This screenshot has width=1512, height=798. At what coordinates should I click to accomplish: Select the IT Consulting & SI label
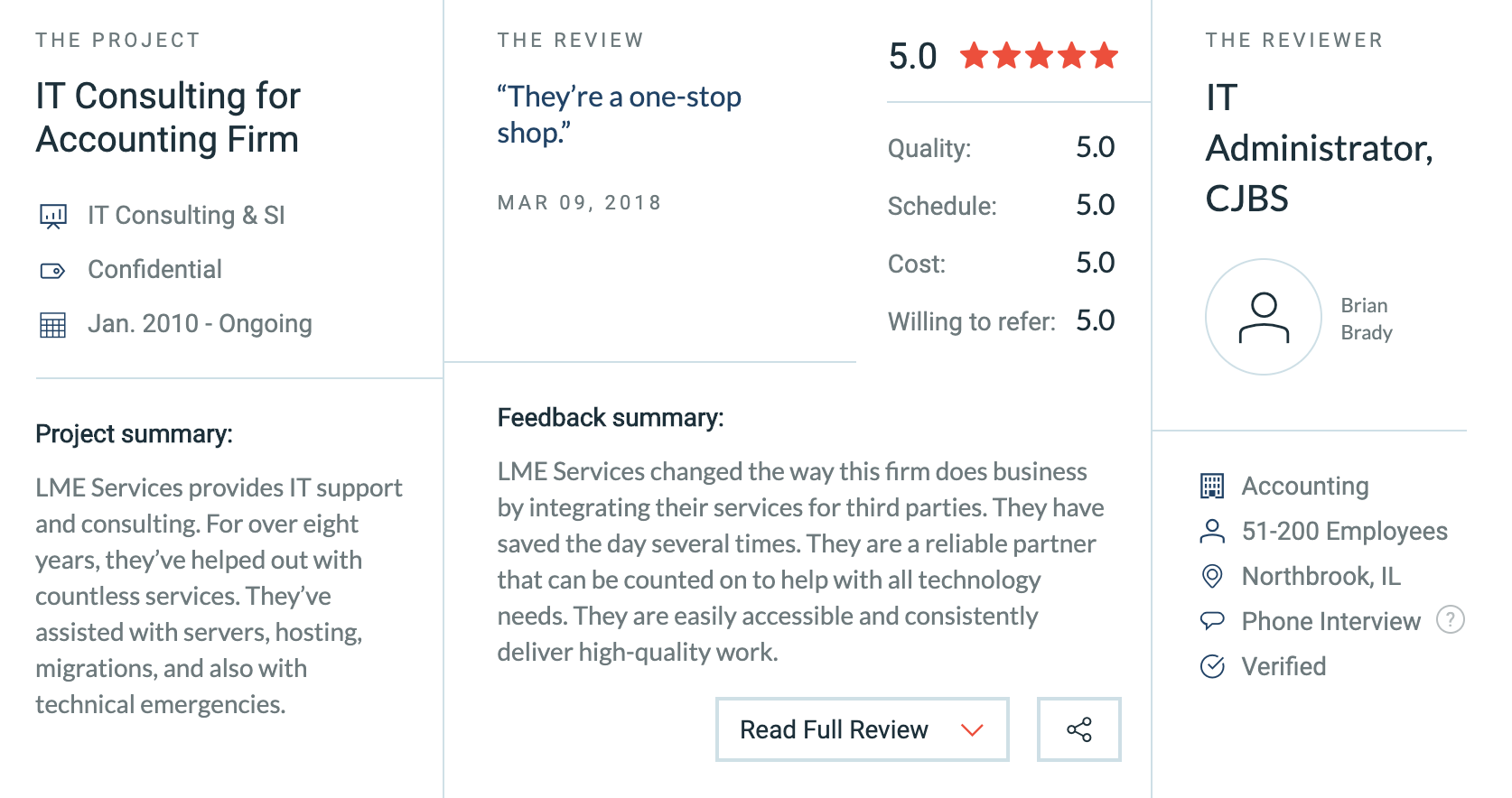[186, 216]
